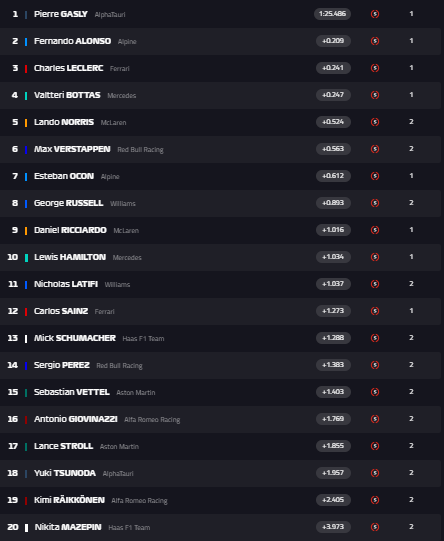Click the +3.973 gap badge for Mazepin
The image size is (444, 541).
[x=333, y=527]
